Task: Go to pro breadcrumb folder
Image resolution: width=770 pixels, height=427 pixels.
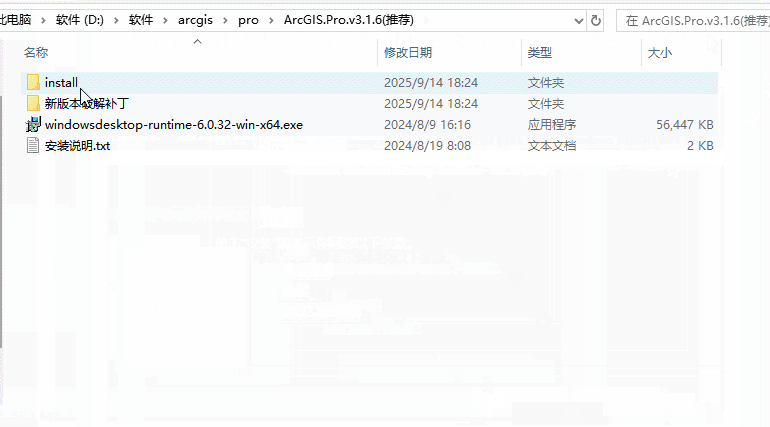Action: (x=248, y=20)
